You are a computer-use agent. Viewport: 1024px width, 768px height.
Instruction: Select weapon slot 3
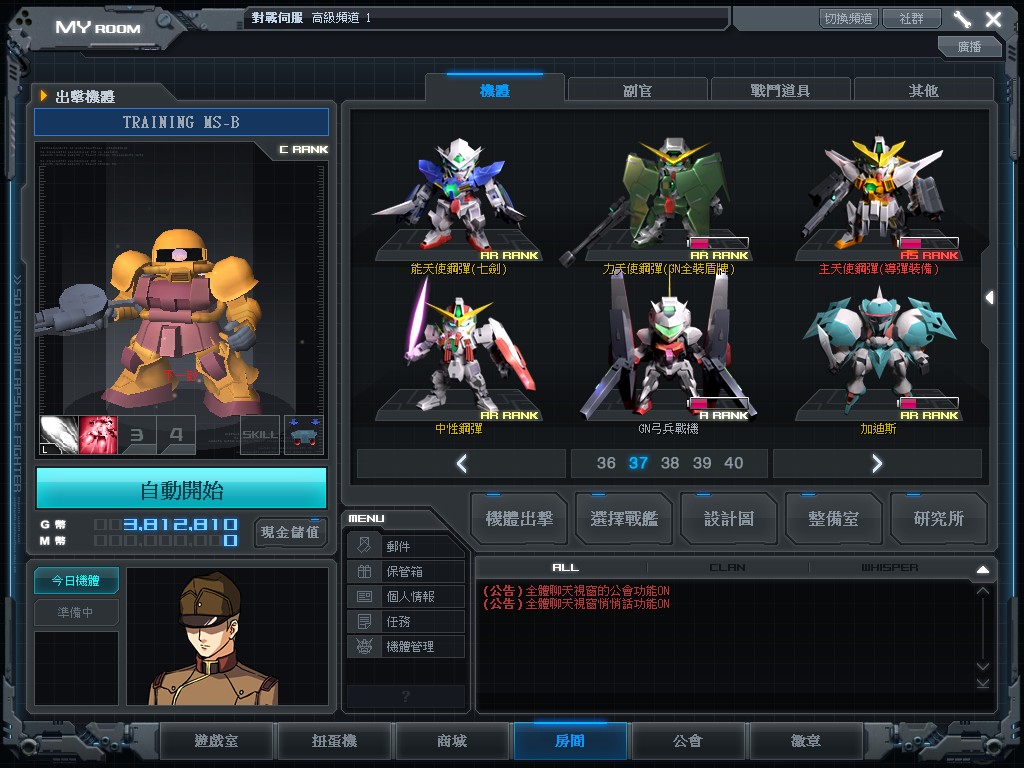tap(137, 435)
